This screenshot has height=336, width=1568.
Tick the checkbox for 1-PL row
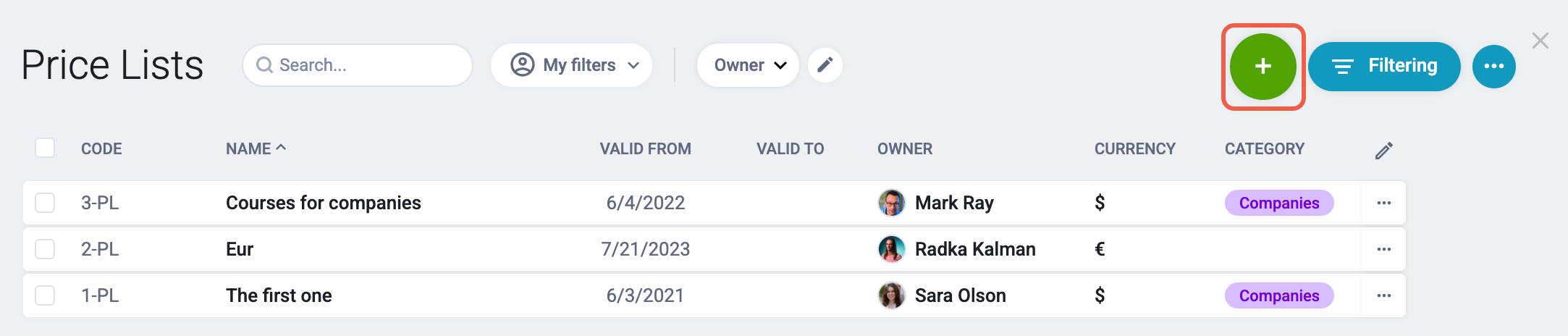click(x=45, y=295)
